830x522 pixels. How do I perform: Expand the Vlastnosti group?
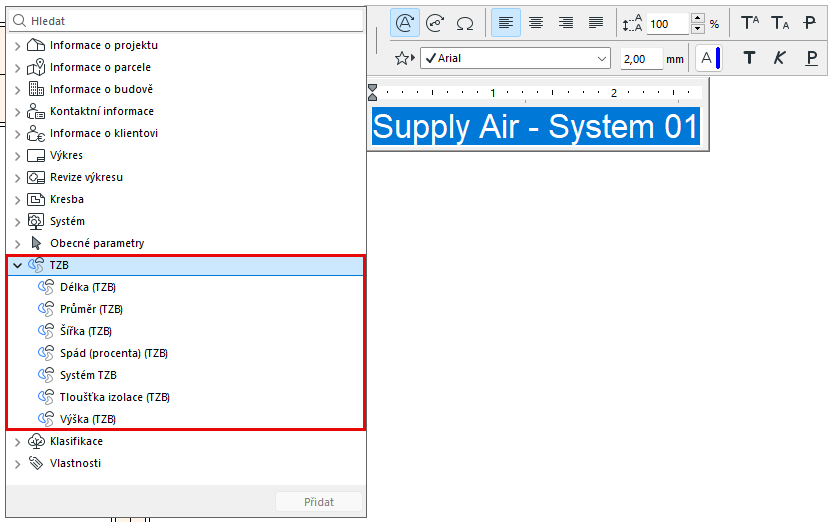tap(17, 464)
